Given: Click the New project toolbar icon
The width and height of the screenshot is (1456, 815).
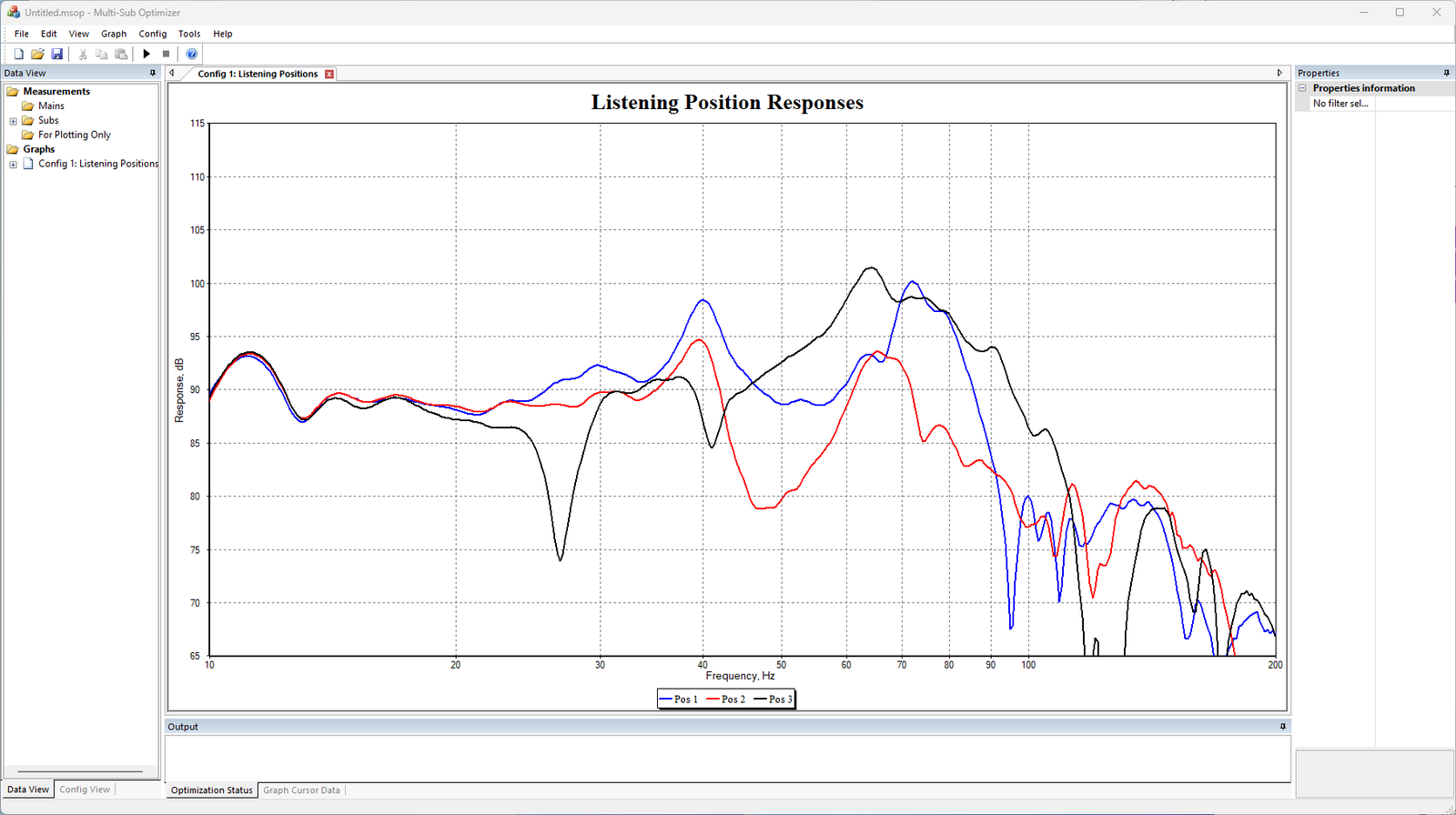Looking at the screenshot, I should click(x=18, y=54).
